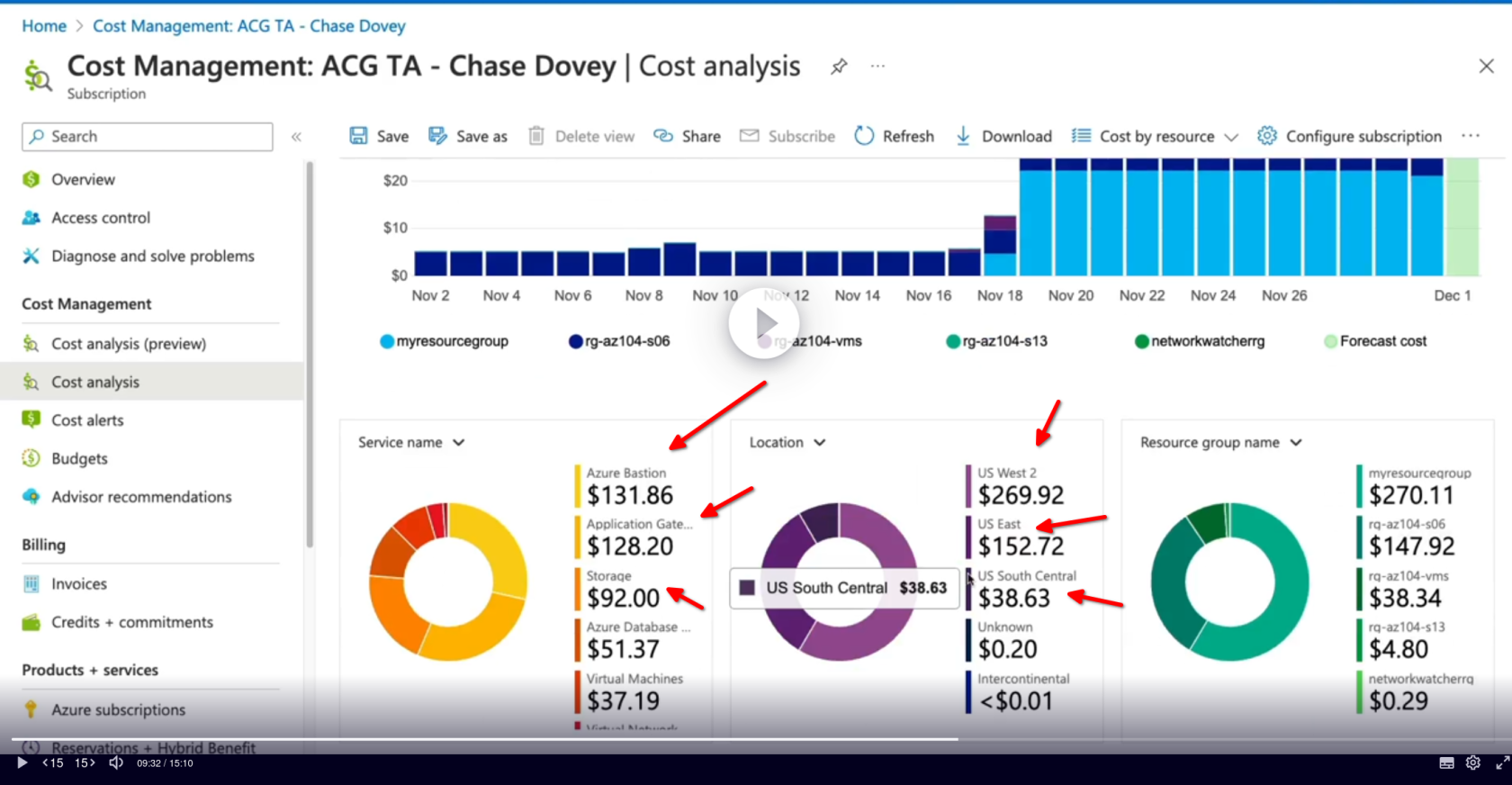Expand the Location dropdown
This screenshot has width=1512, height=785.
point(787,442)
